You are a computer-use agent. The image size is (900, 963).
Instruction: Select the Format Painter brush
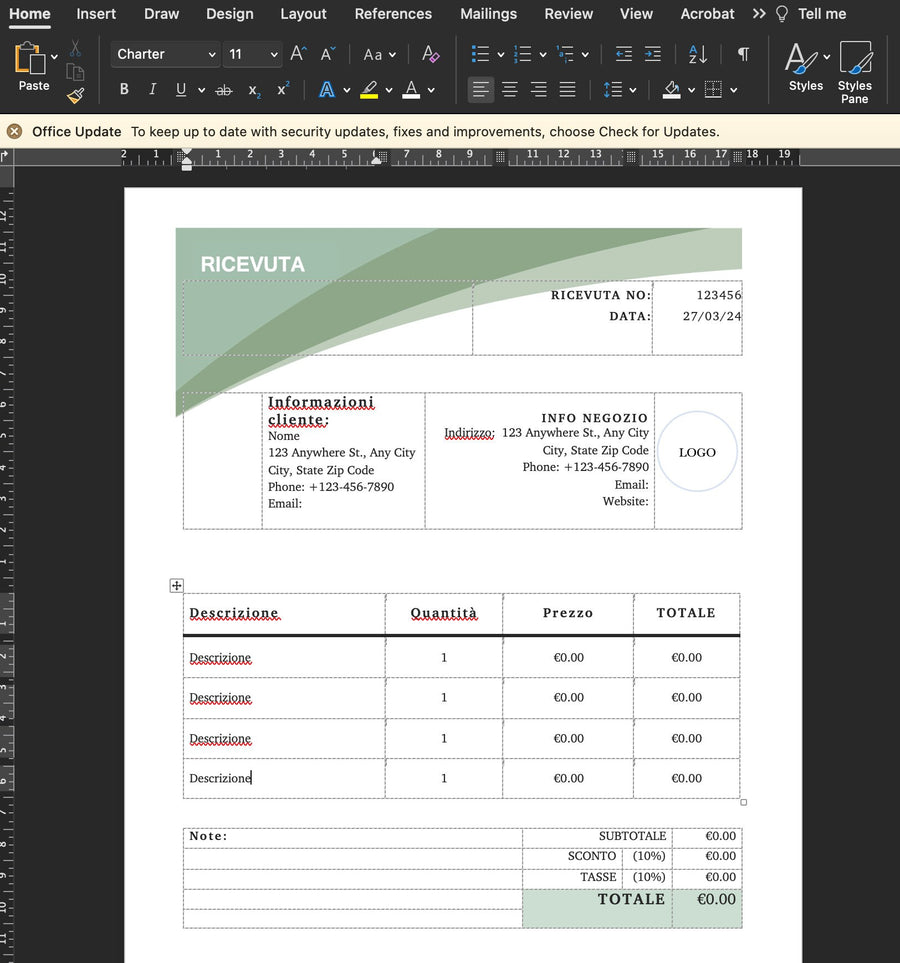click(75, 95)
